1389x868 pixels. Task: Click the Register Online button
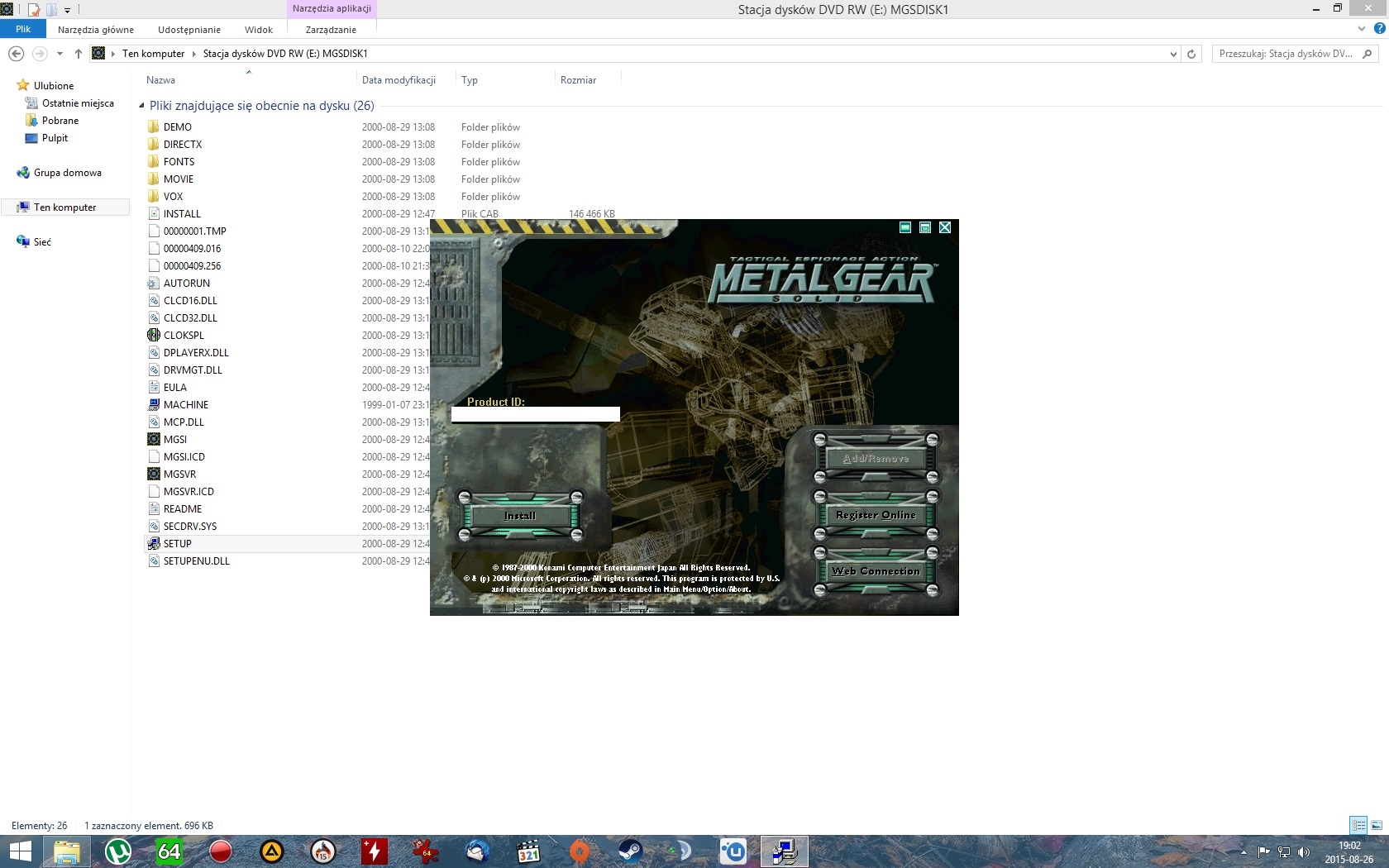tap(876, 515)
